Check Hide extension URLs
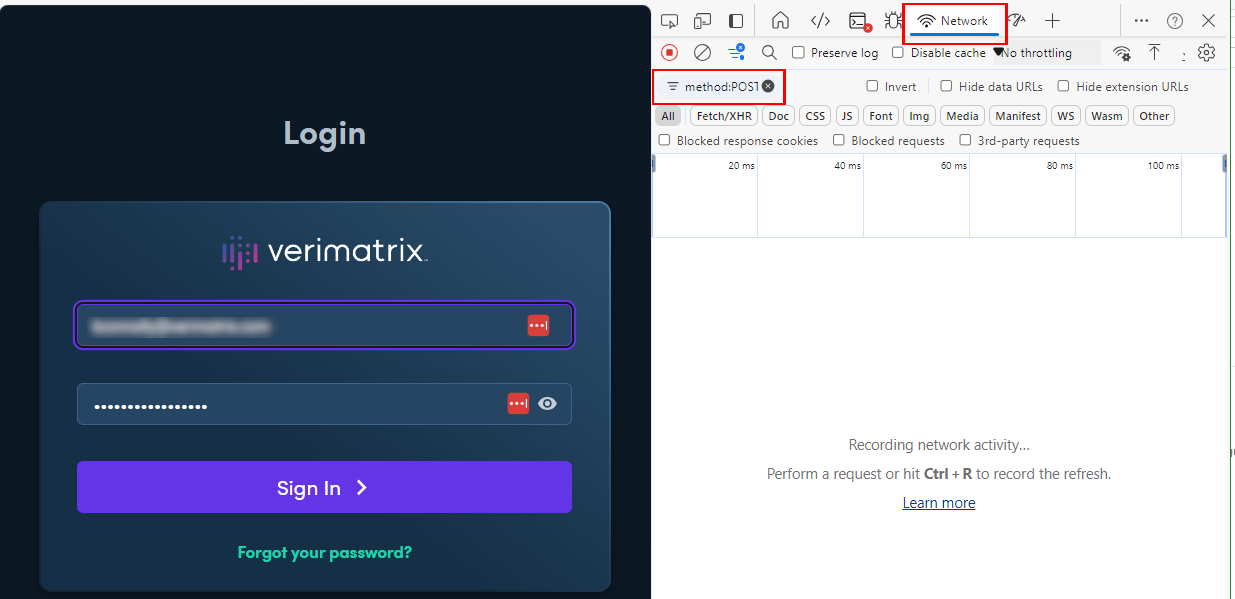Viewport: 1235px width, 599px height. (x=1064, y=86)
